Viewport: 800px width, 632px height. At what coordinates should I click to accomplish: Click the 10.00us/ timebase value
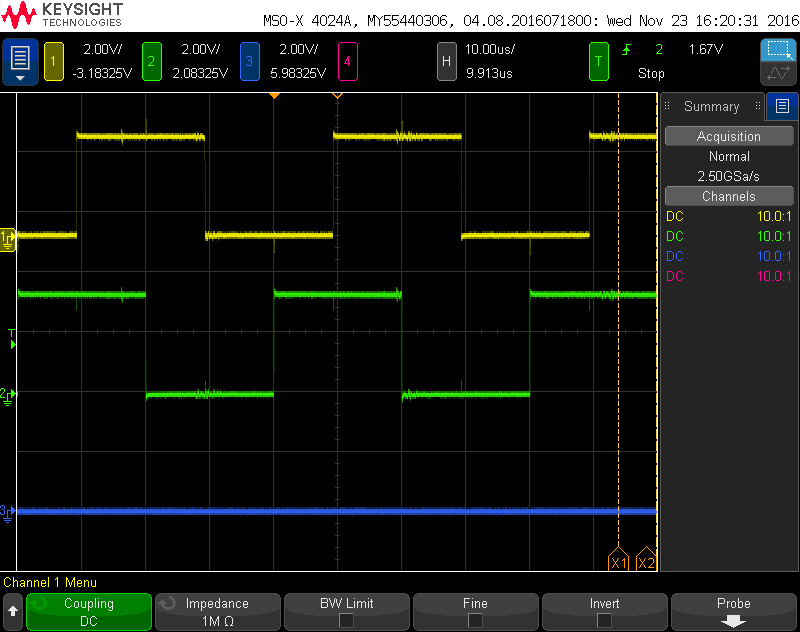coord(490,49)
